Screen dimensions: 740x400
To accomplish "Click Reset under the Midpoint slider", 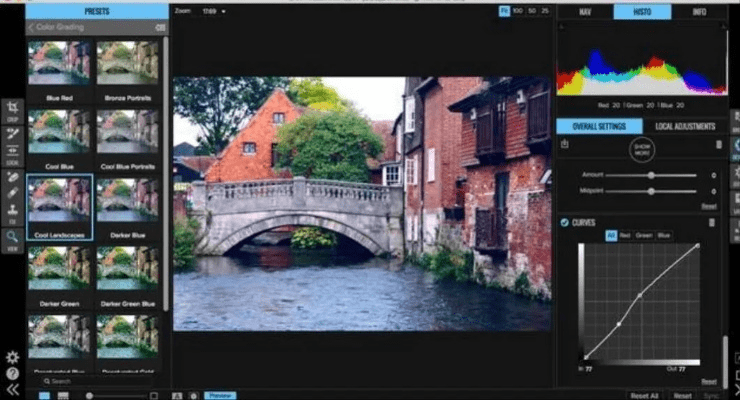I will point(708,205).
